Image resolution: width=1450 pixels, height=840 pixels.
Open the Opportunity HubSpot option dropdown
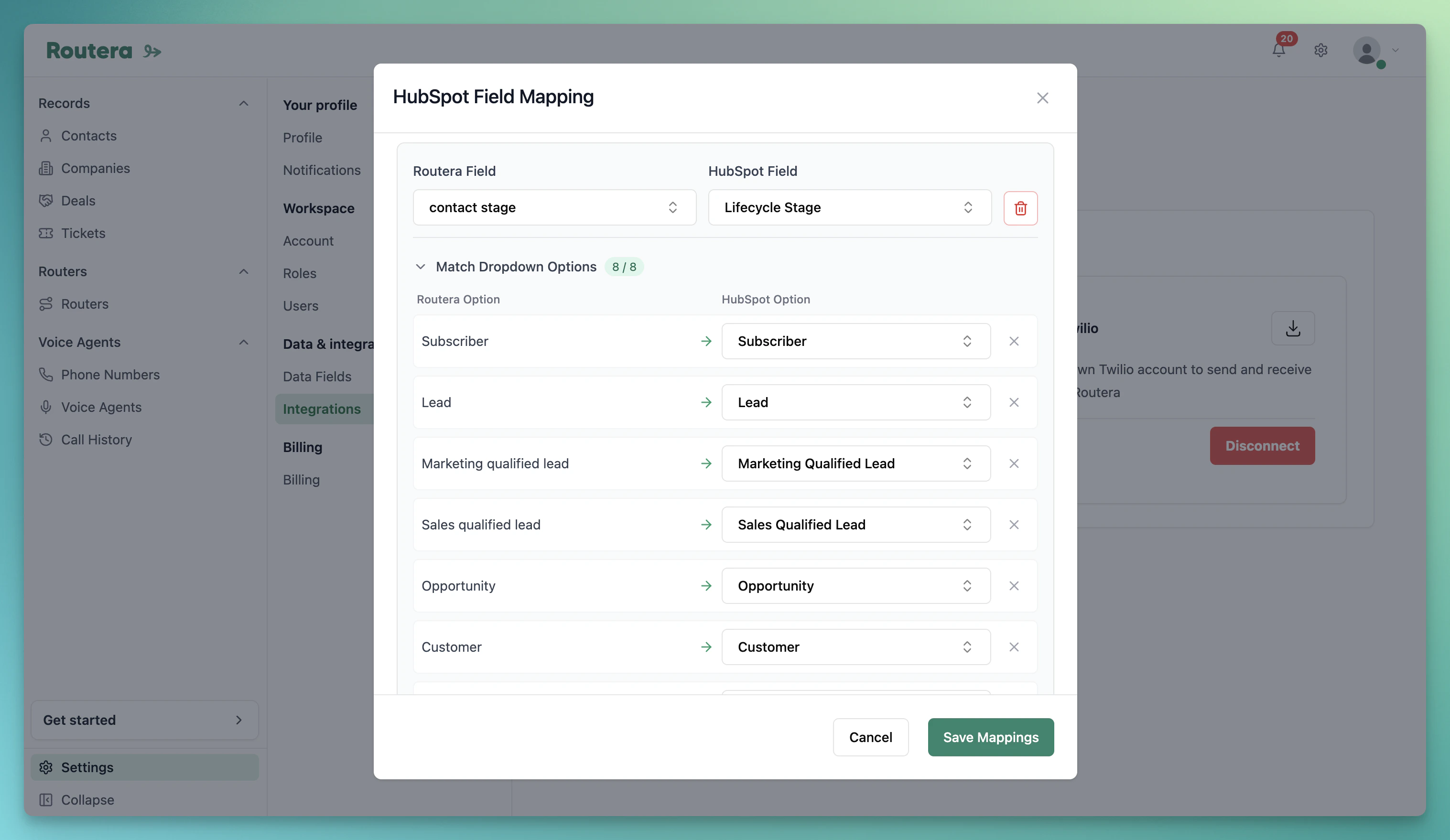[x=855, y=586]
